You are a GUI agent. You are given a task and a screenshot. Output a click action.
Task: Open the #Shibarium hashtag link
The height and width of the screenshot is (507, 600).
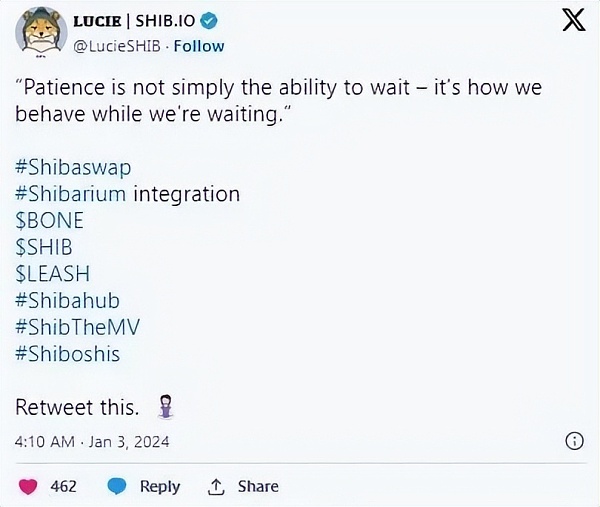pos(71,193)
